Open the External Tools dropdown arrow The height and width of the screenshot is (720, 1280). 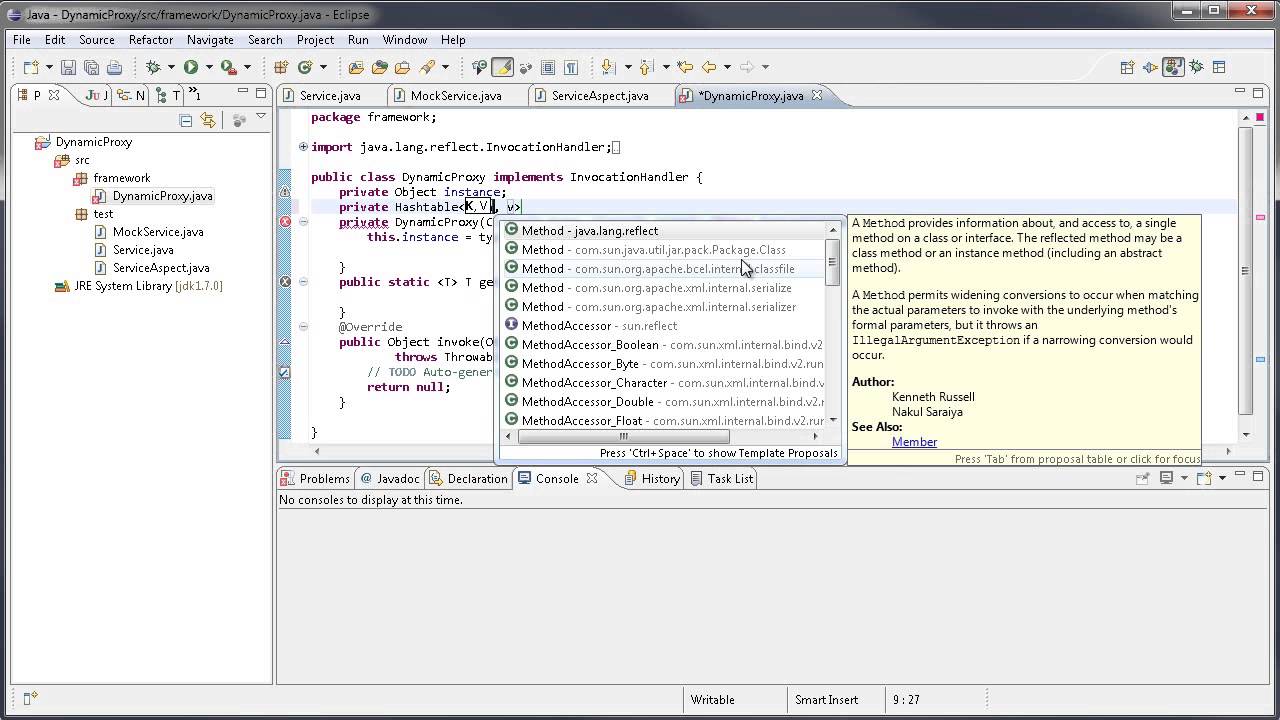[246, 67]
